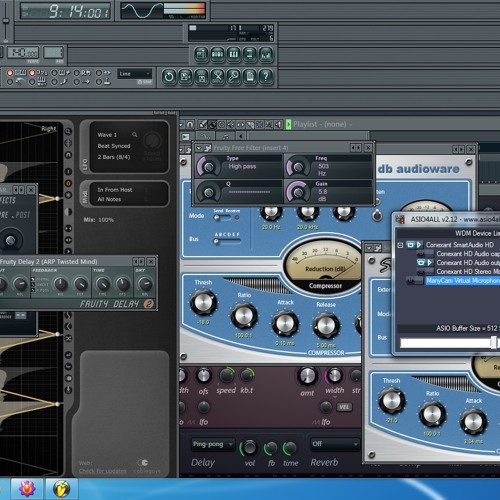Screen dimensions: 500x500
Task: Click the Gain knob in Fruity Free Filter
Action: 298,192
